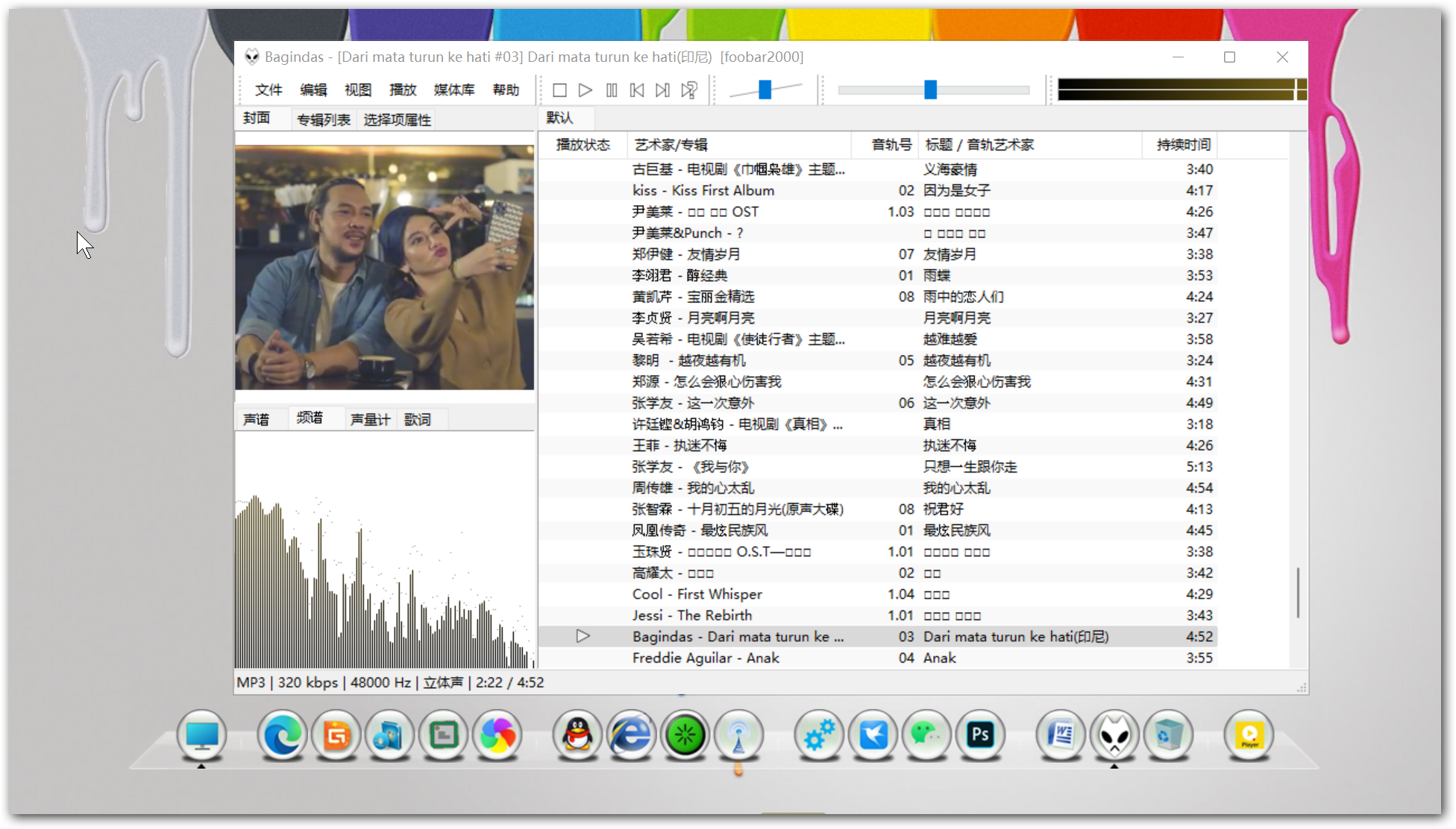
Task: Open the 帮助 menu
Action: [506, 90]
